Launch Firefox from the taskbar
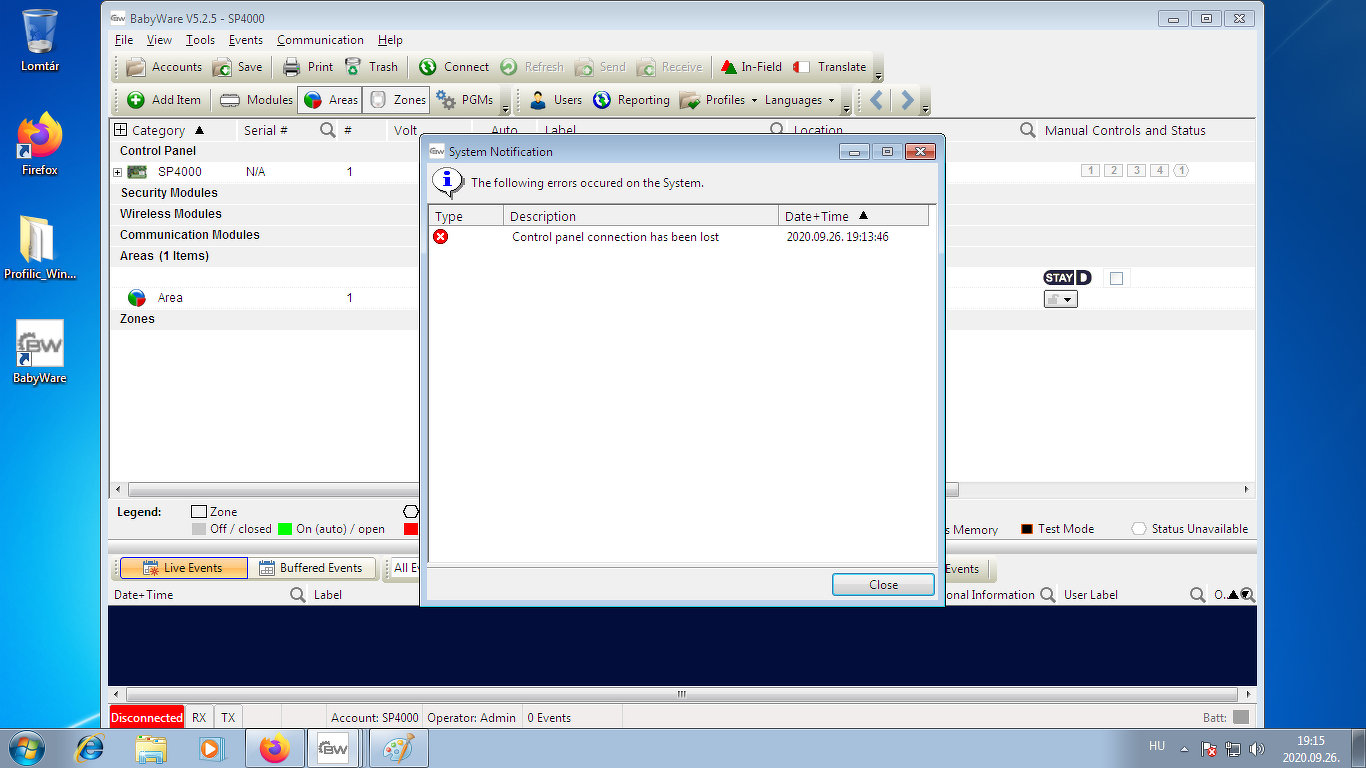The width and height of the screenshot is (1366, 768). coord(274,748)
